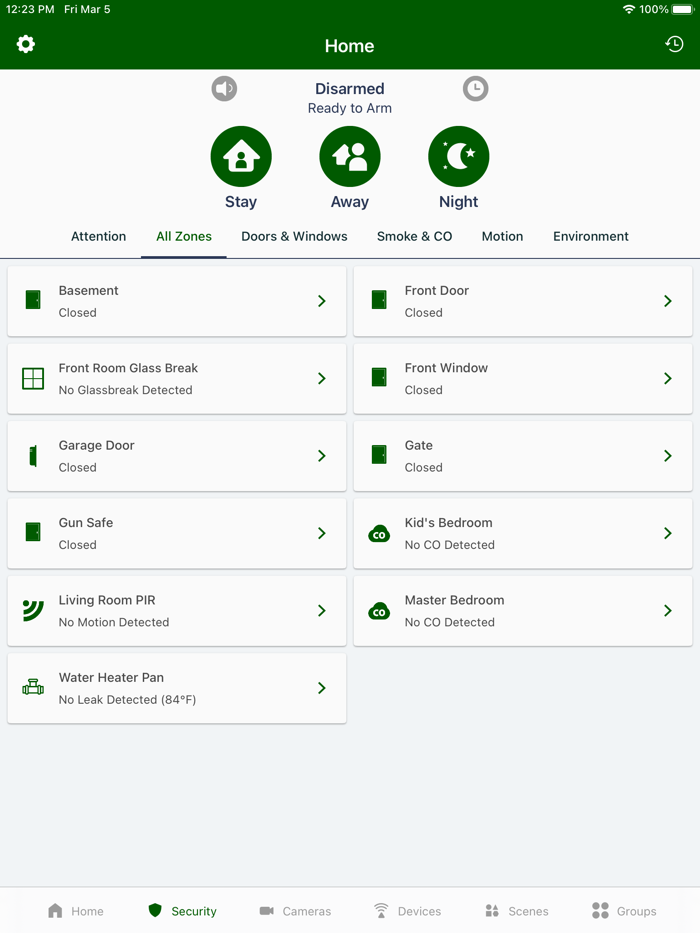
Task: Tap the Kid's Bedroom zone name
Action: [448, 522]
